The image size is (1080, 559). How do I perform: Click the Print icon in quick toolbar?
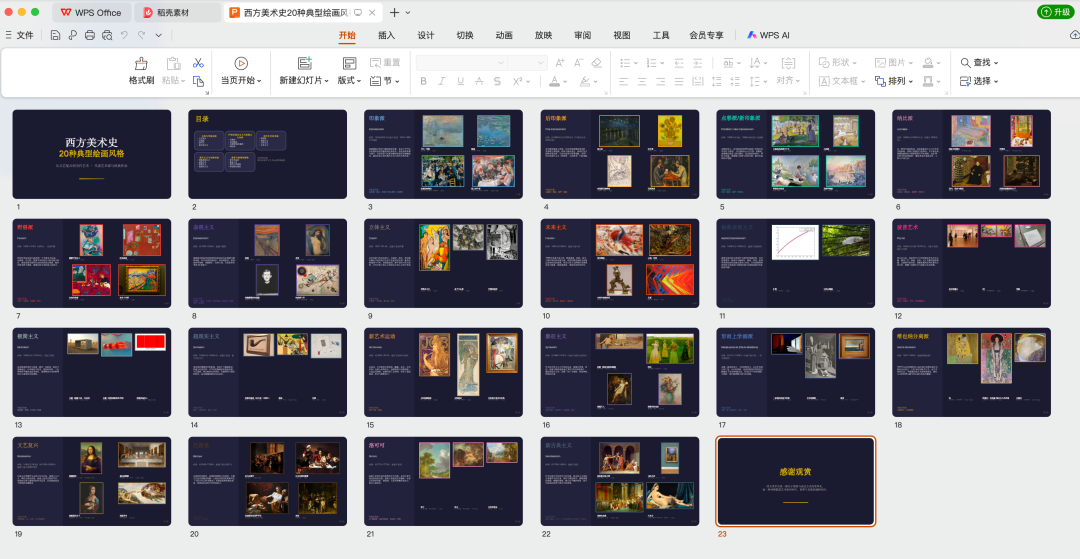pos(90,35)
